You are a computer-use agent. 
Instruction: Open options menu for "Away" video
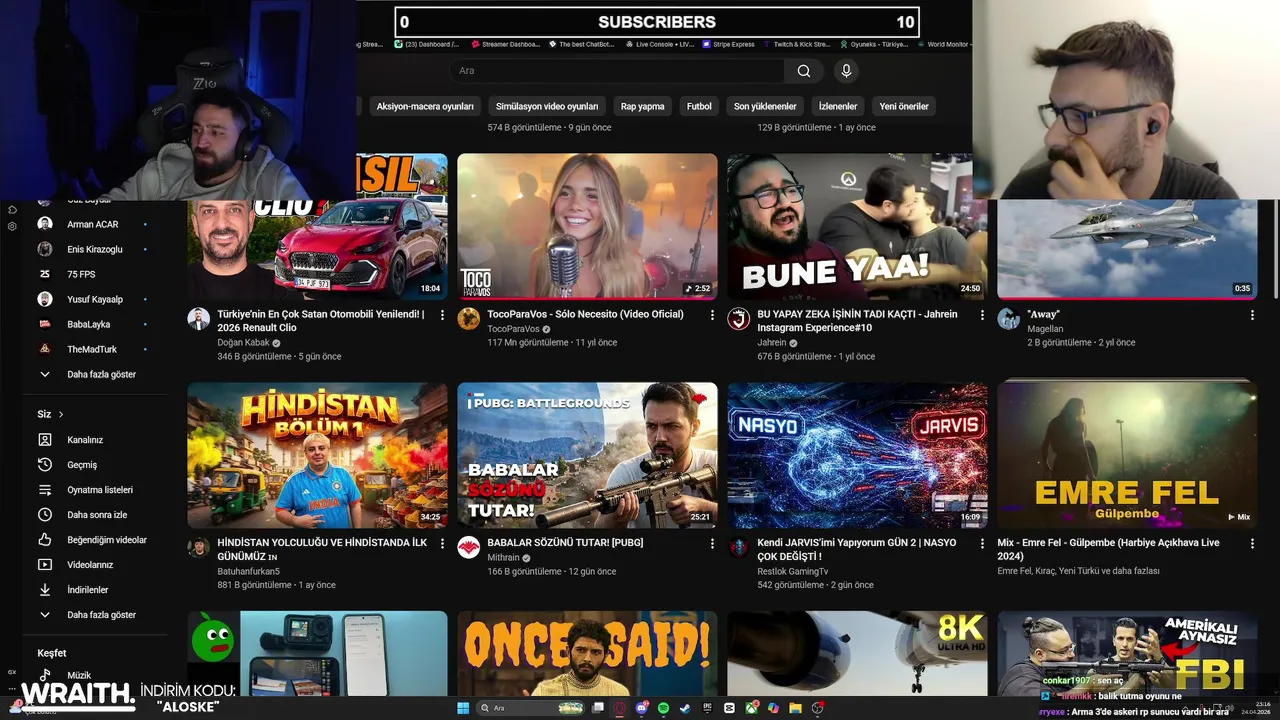[x=1252, y=315]
